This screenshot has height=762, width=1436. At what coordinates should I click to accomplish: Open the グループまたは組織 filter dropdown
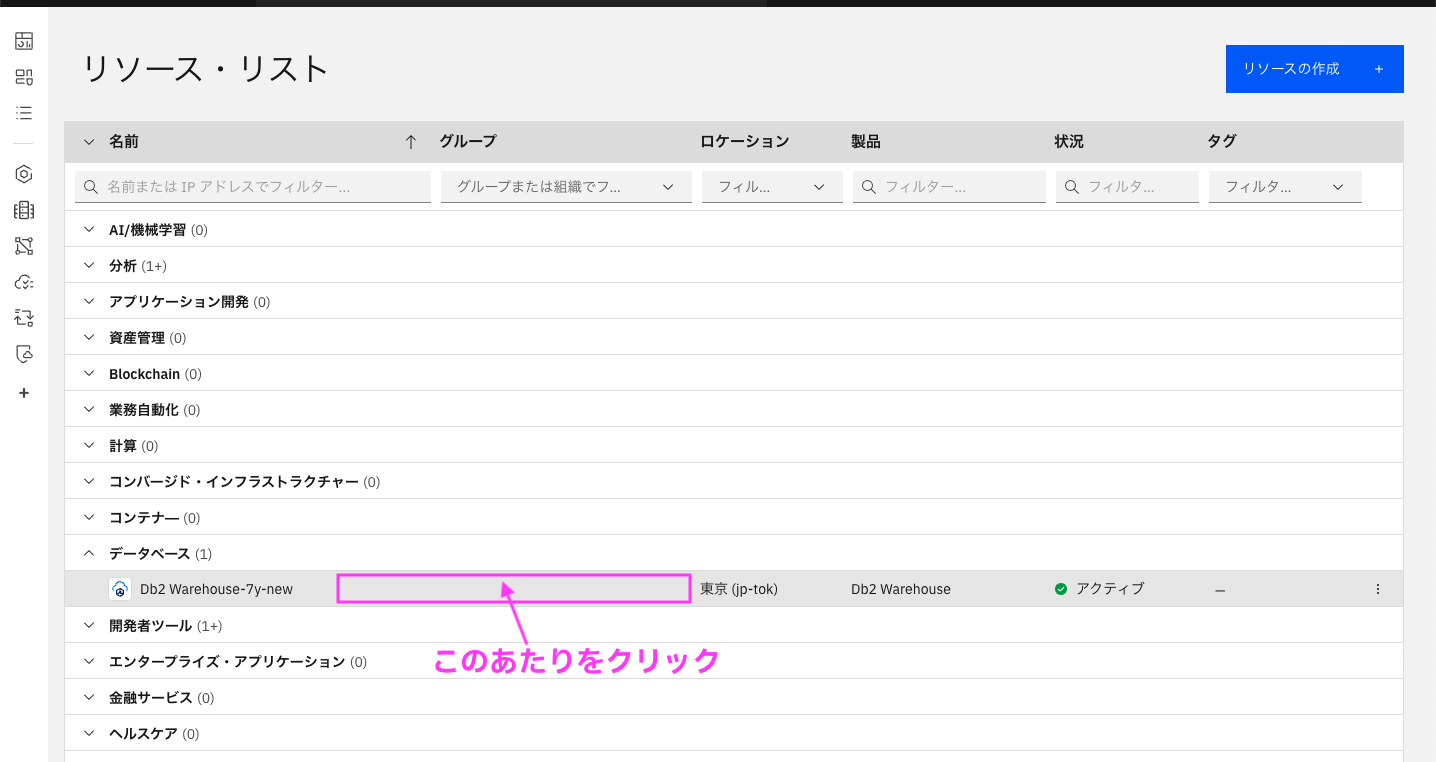pyautogui.click(x=566, y=187)
